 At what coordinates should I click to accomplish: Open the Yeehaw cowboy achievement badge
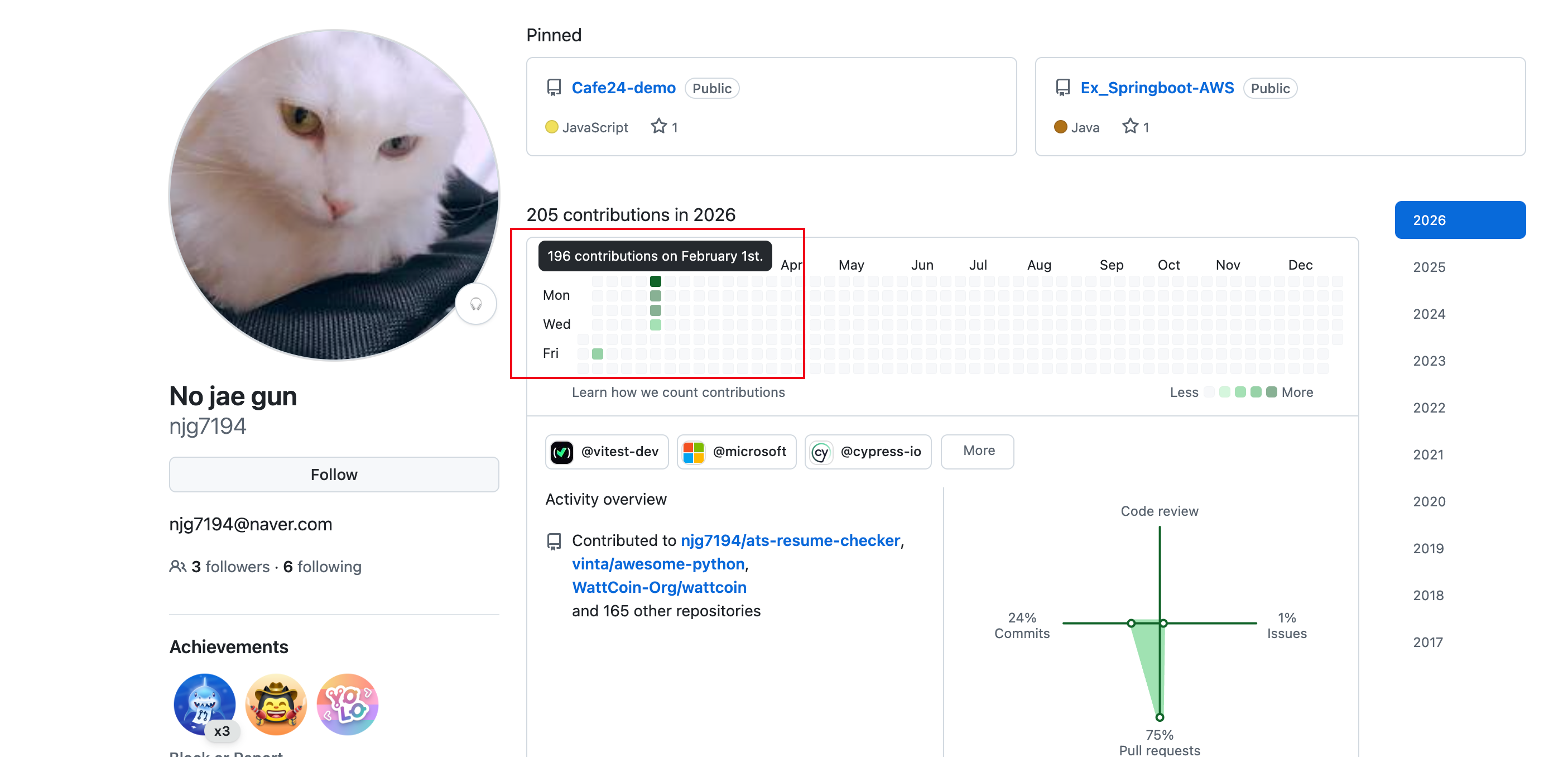point(276,705)
